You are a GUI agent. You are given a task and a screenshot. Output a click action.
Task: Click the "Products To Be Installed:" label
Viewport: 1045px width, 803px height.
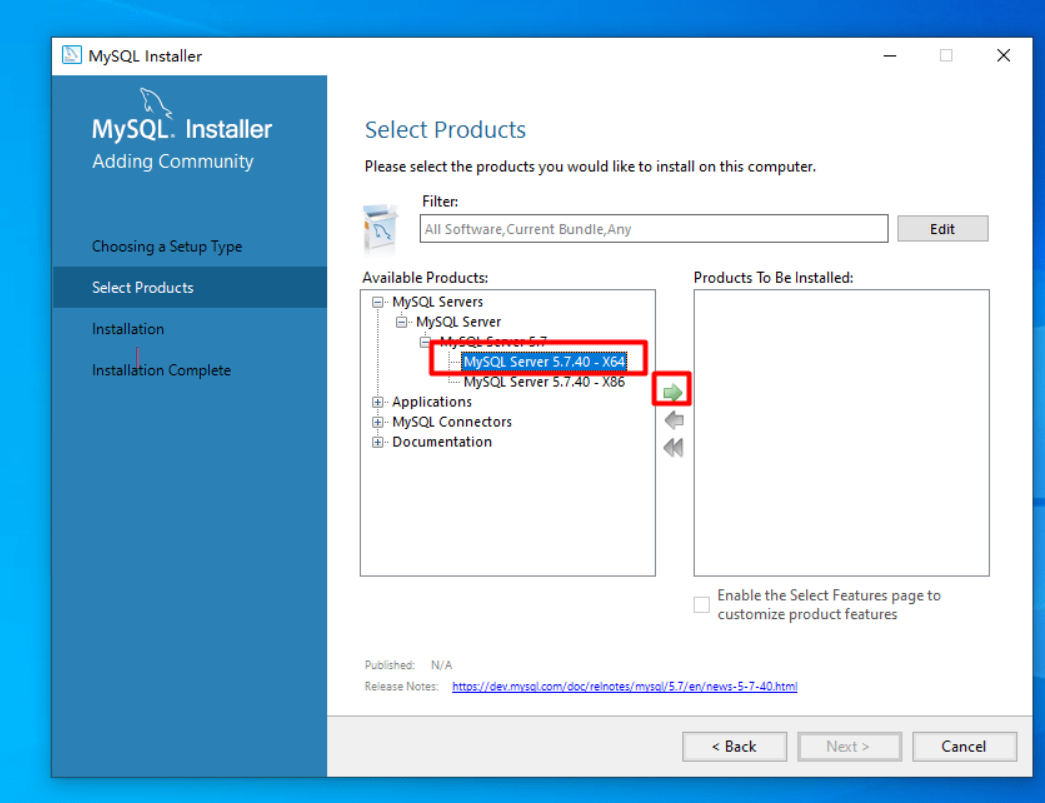[x=773, y=278]
